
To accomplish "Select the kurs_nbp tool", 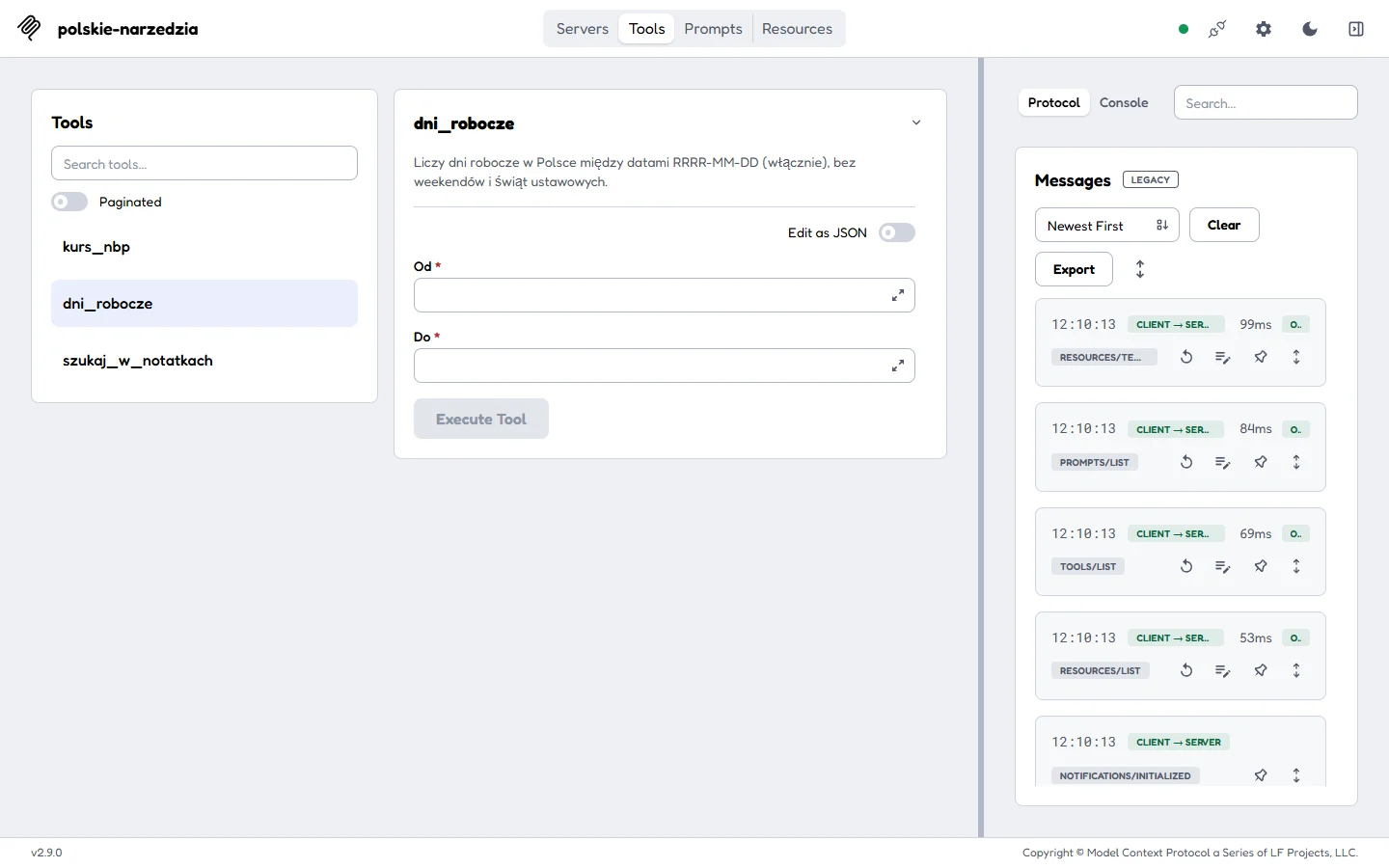I will coord(204,247).
